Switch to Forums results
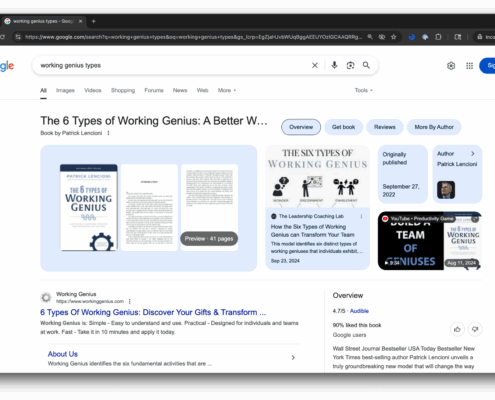This screenshot has height=400, width=495. tap(154, 90)
